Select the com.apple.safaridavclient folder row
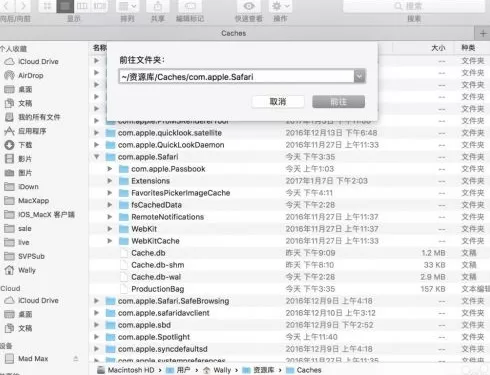Image resolution: width=490 pixels, height=375 pixels. (289, 313)
